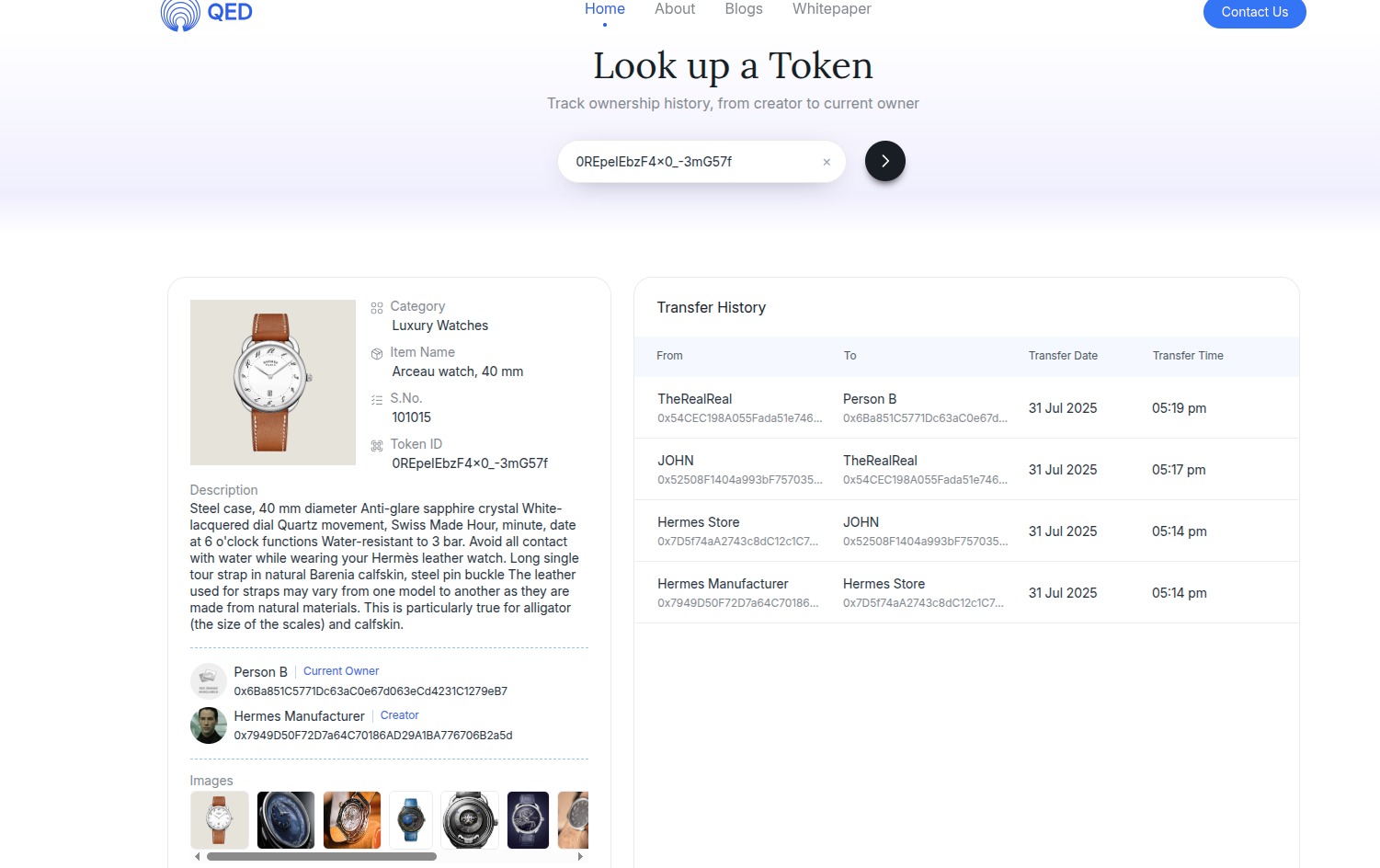This screenshot has height=868, width=1380.
Task: Open the Whitepaper page
Action: click(x=832, y=9)
